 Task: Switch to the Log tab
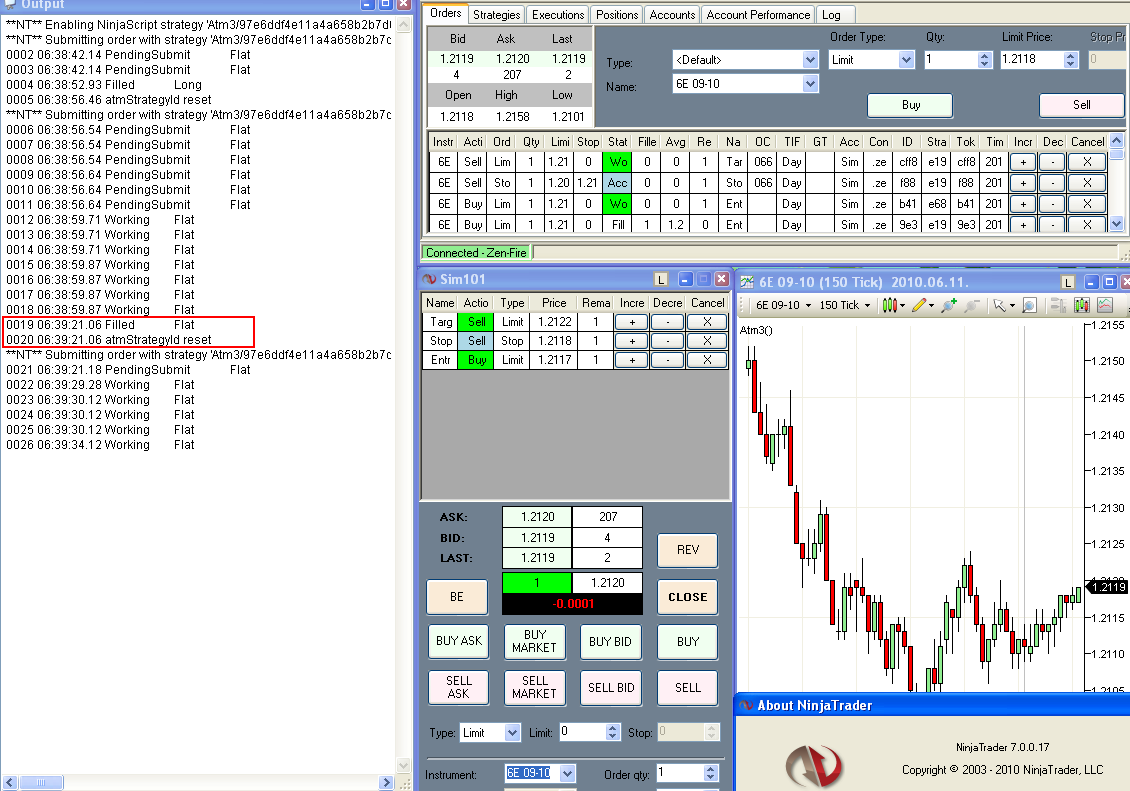(x=831, y=14)
